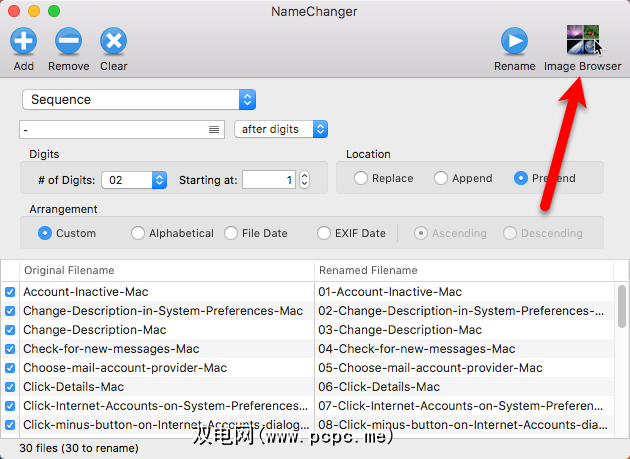Click the Starting at number field
630x459 pixels.
tap(269, 180)
